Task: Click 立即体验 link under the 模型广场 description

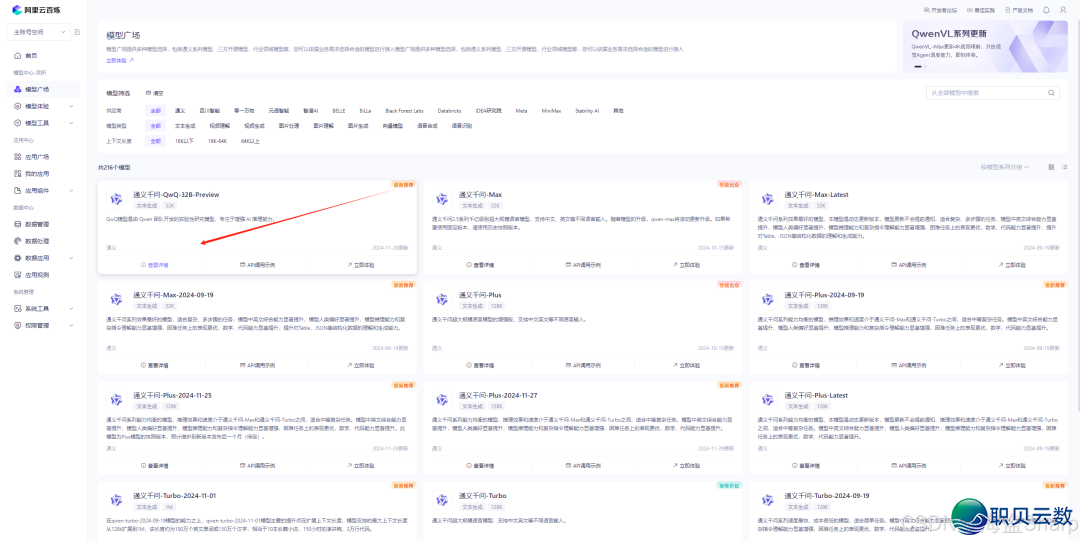Action: [x=120, y=61]
